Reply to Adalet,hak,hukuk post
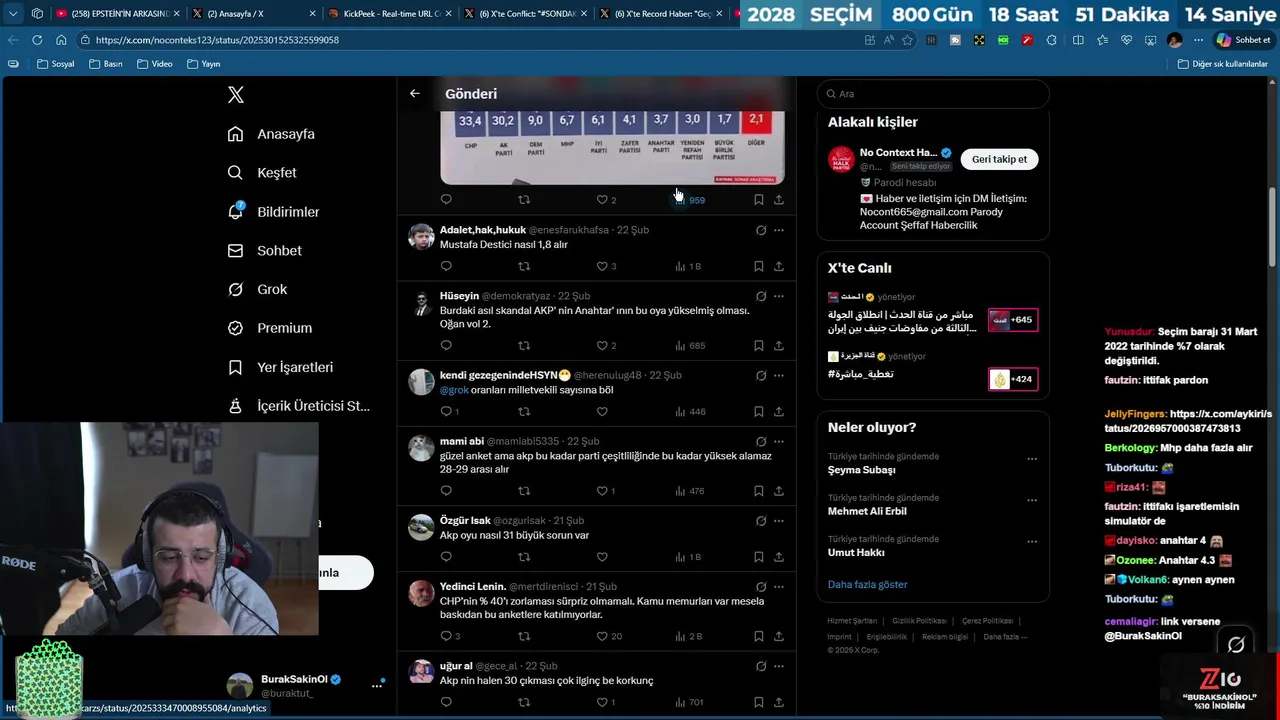 click(446, 266)
